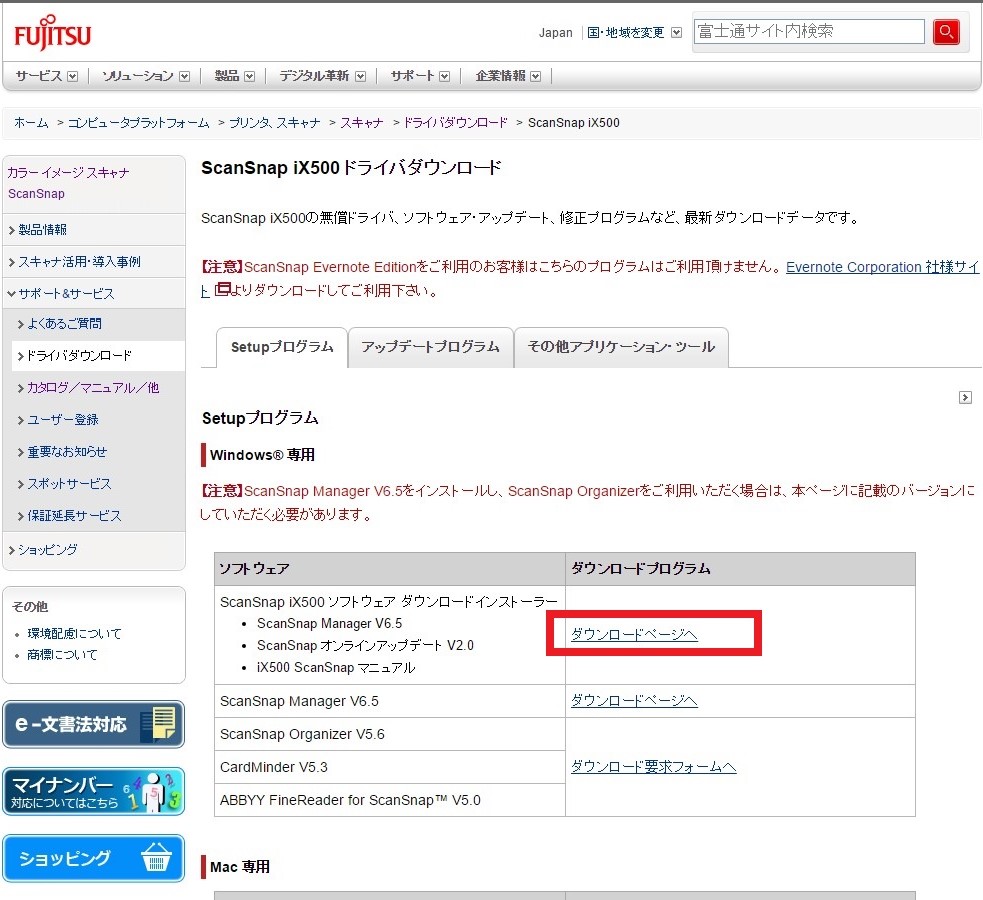Viewport: 983px width, 900px height.
Task: Click ダウンロードページへ link for ScanSnap Manager V6.5
Action: click(x=634, y=701)
